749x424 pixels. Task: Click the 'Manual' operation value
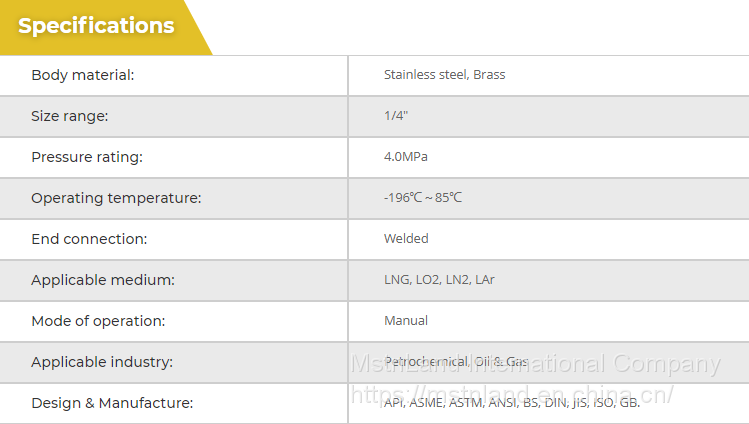pyautogui.click(x=406, y=321)
